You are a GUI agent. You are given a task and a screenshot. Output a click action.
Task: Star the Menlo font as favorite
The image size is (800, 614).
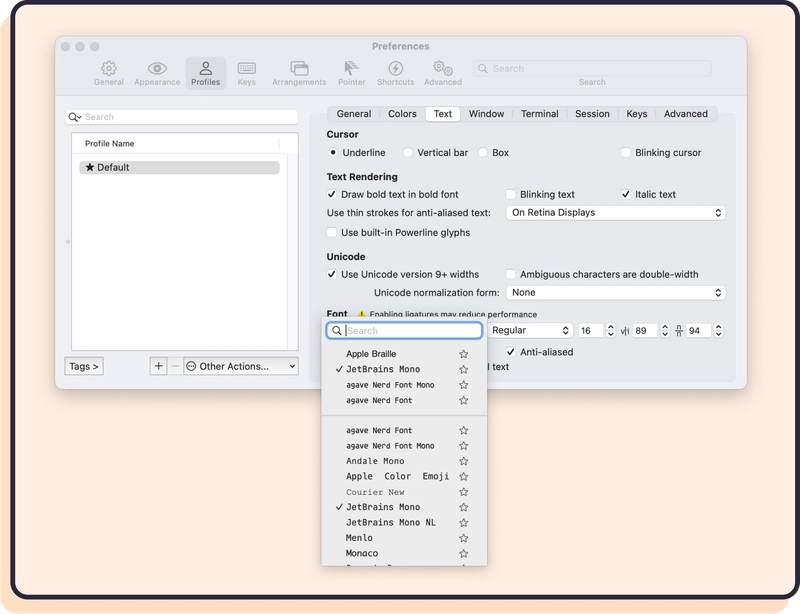tap(463, 538)
